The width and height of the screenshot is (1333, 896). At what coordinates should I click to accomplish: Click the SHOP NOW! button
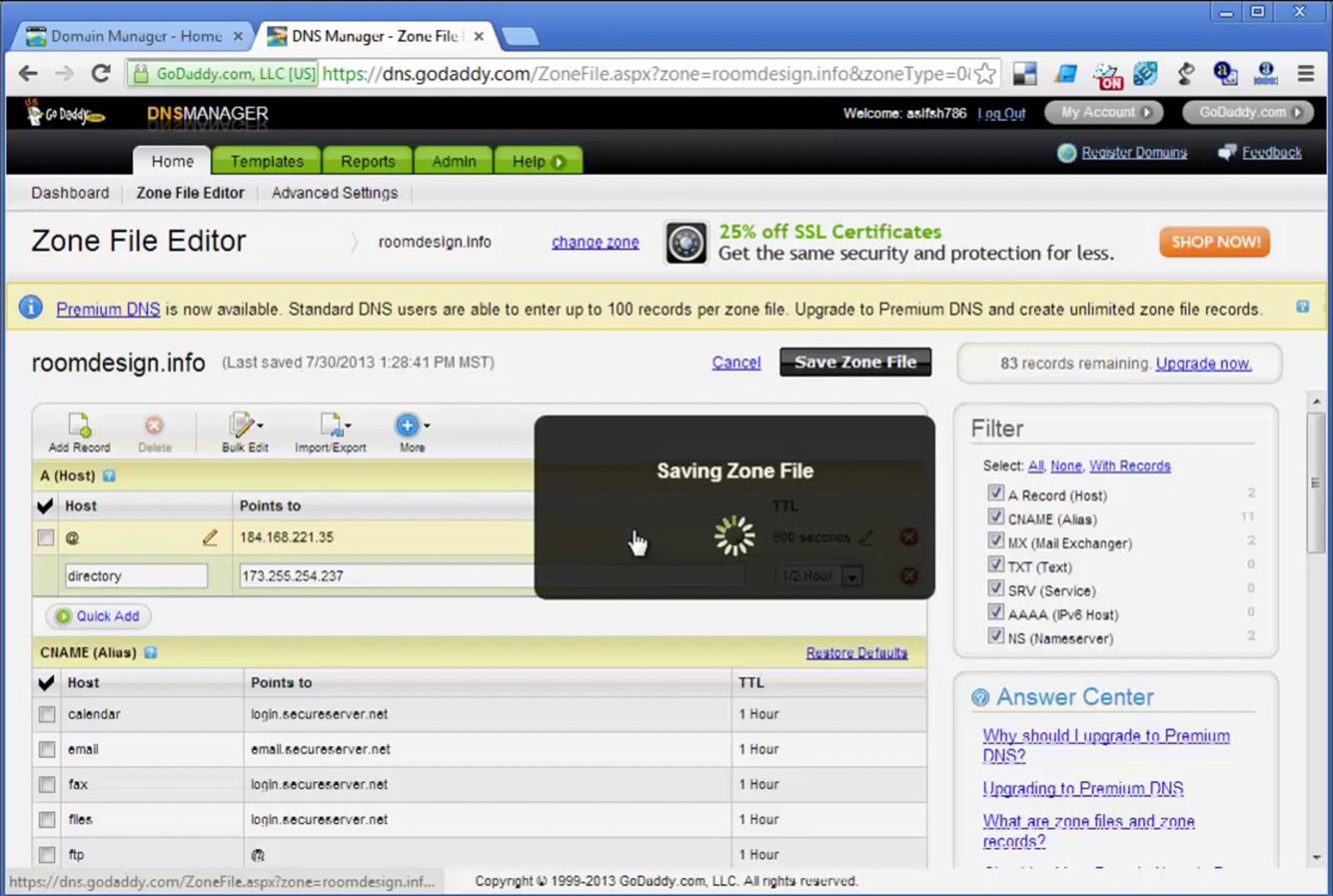(1215, 242)
